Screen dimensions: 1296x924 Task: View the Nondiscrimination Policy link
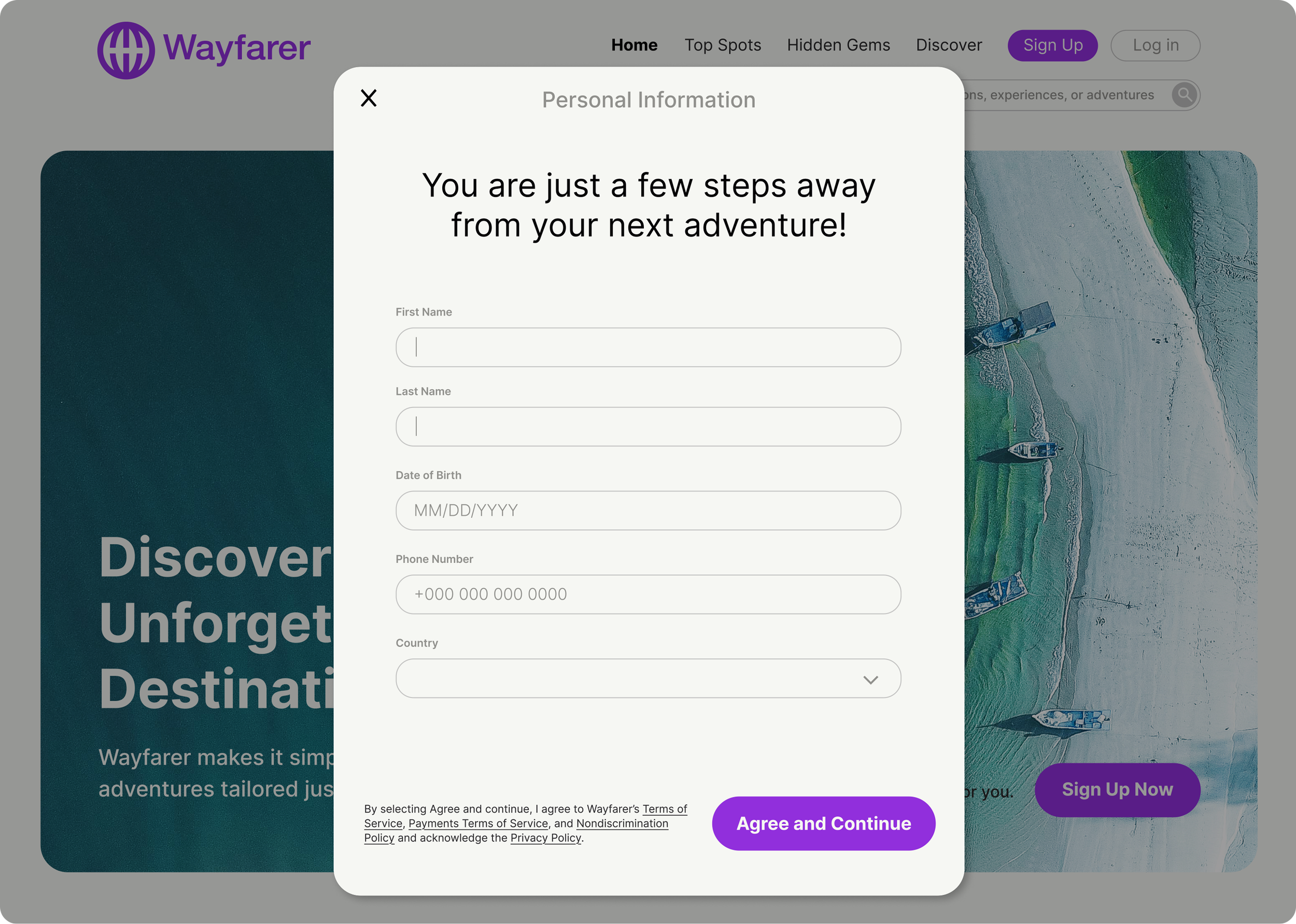pos(622,823)
